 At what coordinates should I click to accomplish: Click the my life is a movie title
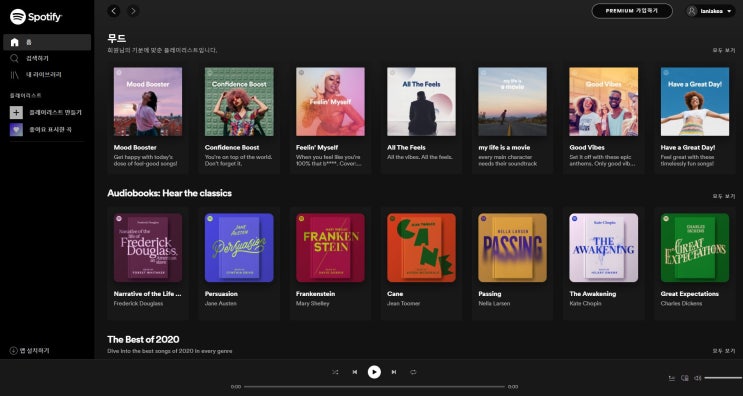tap(504, 147)
